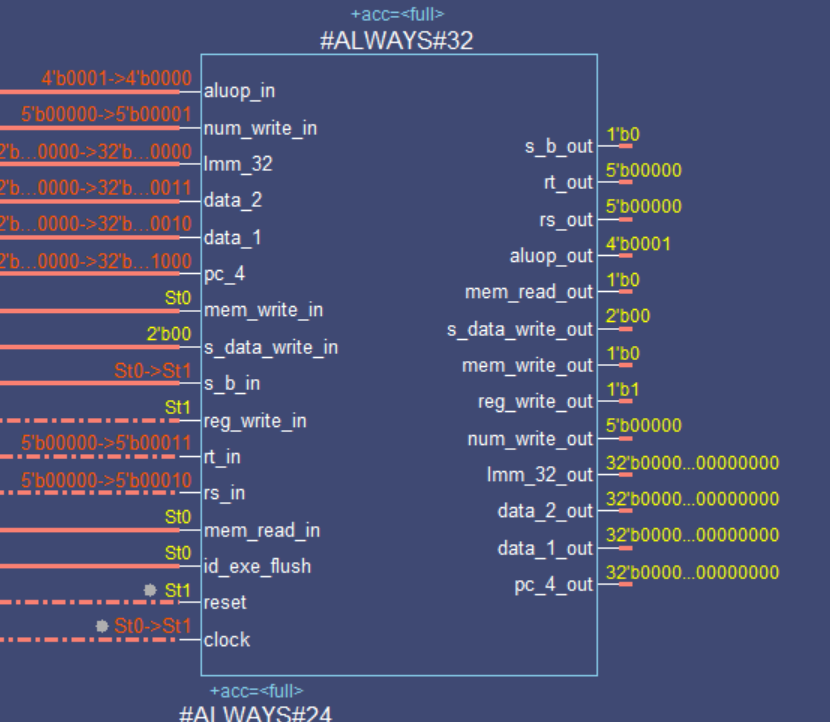Select the St0->St1 value on clock
The height and width of the screenshot is (722, 830).
152,627
